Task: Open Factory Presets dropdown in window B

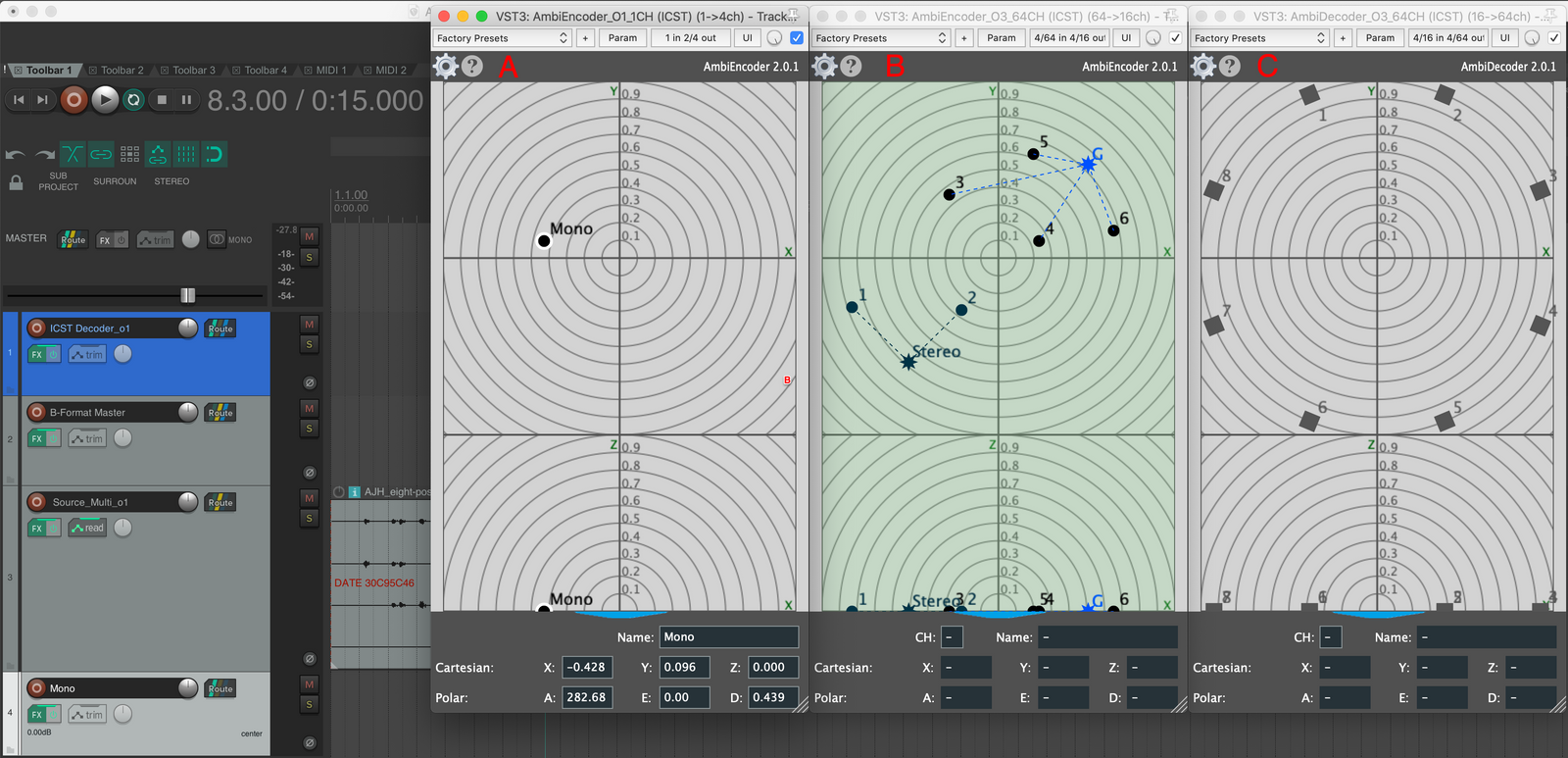Action: (x=881, y=37)
